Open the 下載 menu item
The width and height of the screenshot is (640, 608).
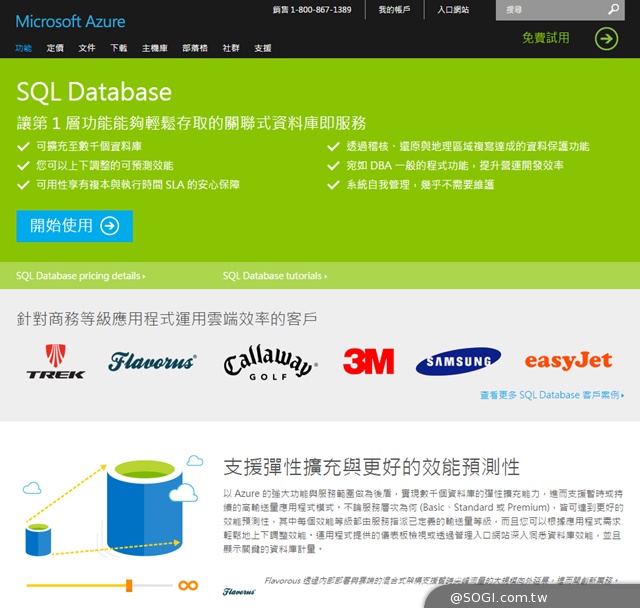[119, 48]
